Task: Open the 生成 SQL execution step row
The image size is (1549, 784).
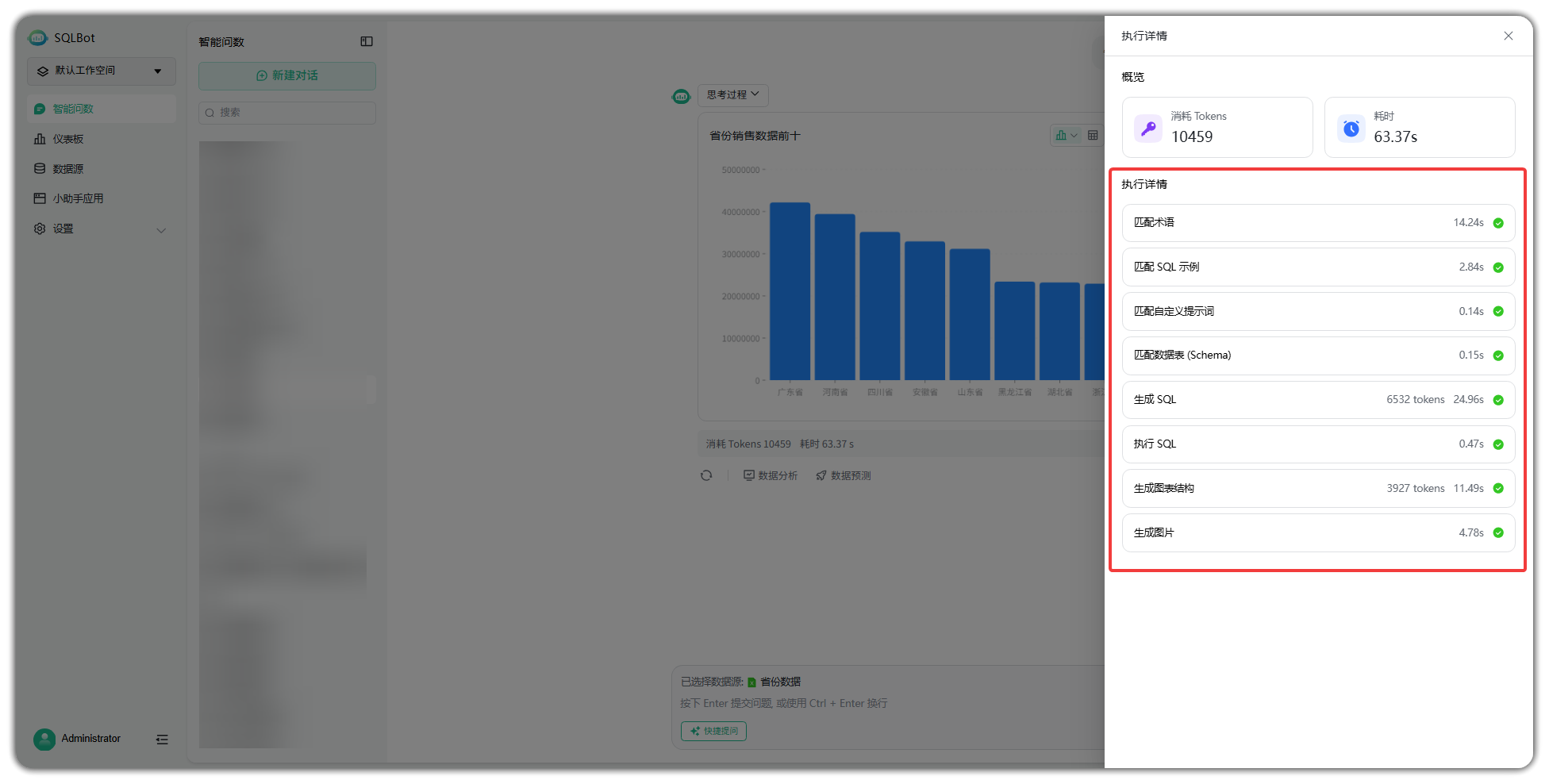Action: [x=1317, y=400]
